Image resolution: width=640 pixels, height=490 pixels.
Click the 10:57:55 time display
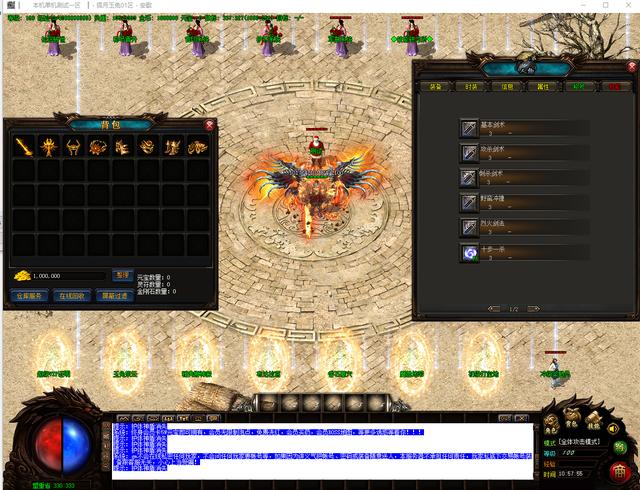pos(571,474)
